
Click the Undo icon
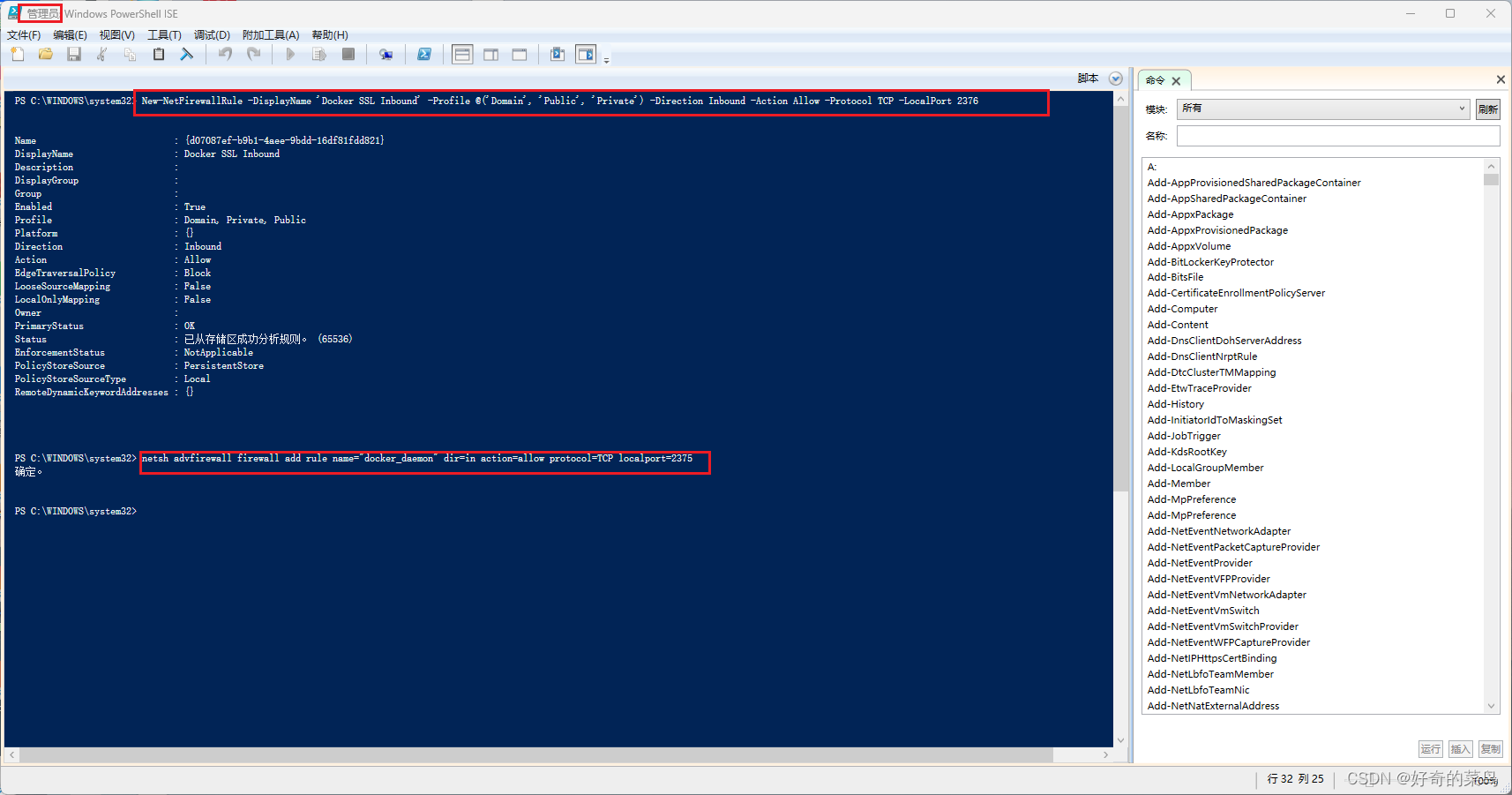[x=224, y=54]
